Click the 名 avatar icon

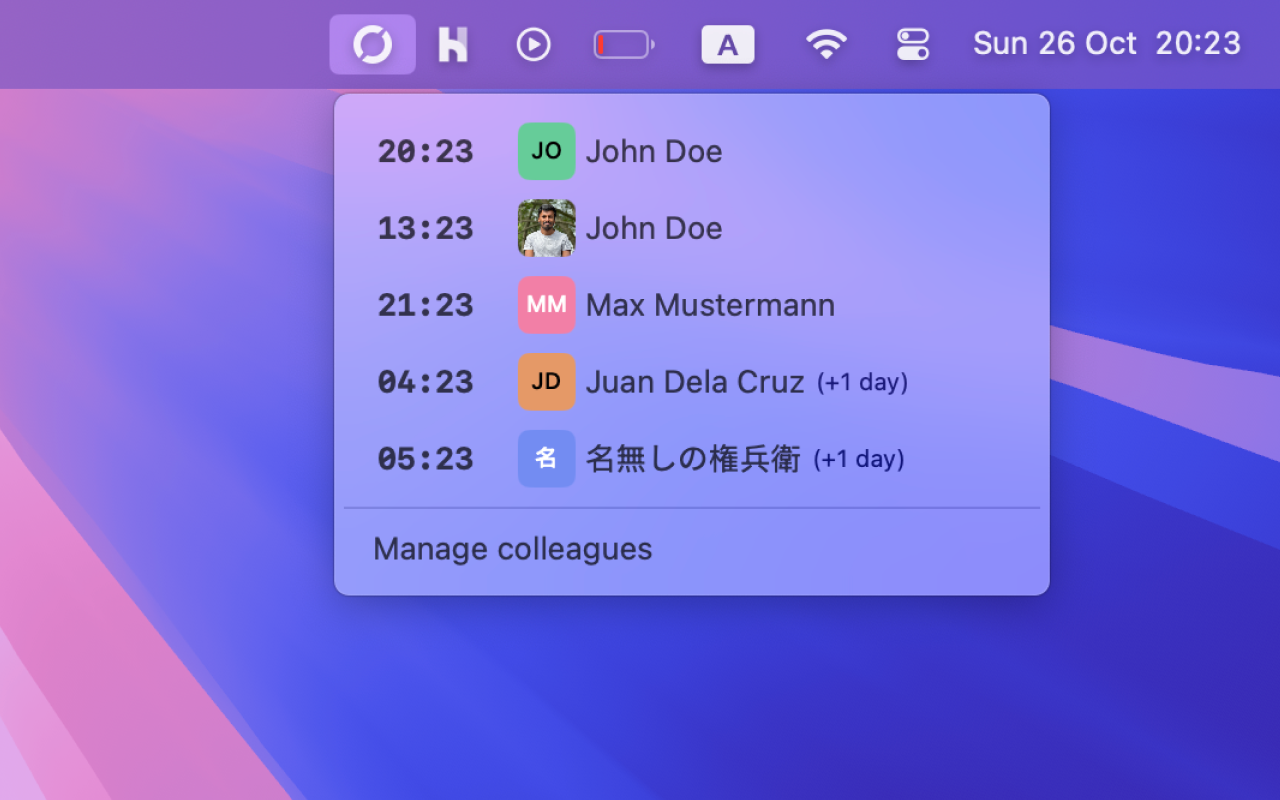point(546,458)
